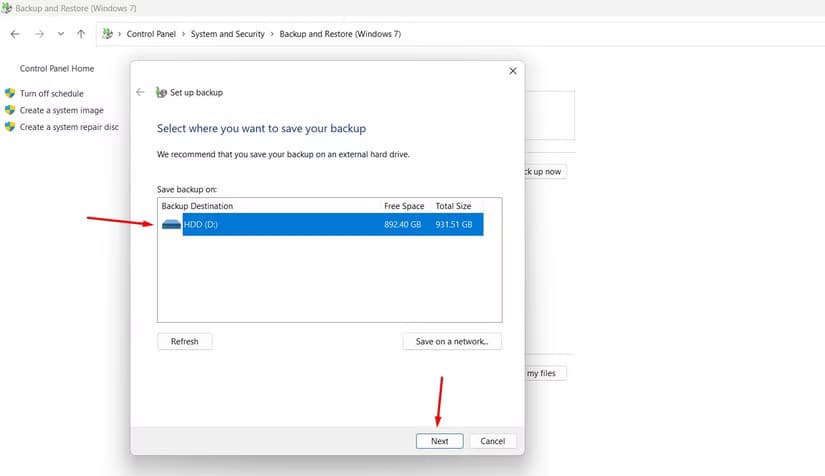Click Restore my files button behind dialog
Viewport: 825px width, 476px height.
pyautogui.click(x=545, y=373)
